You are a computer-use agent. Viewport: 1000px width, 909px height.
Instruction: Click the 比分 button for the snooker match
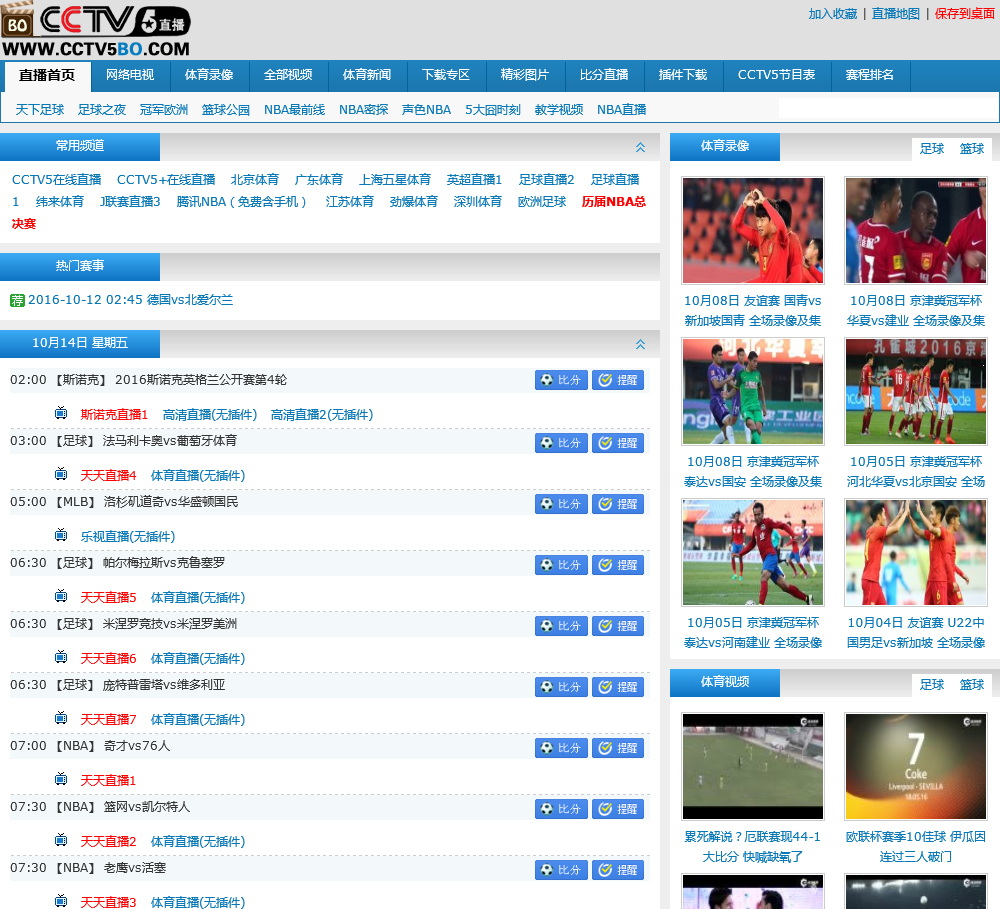click(x=561, y=380)
